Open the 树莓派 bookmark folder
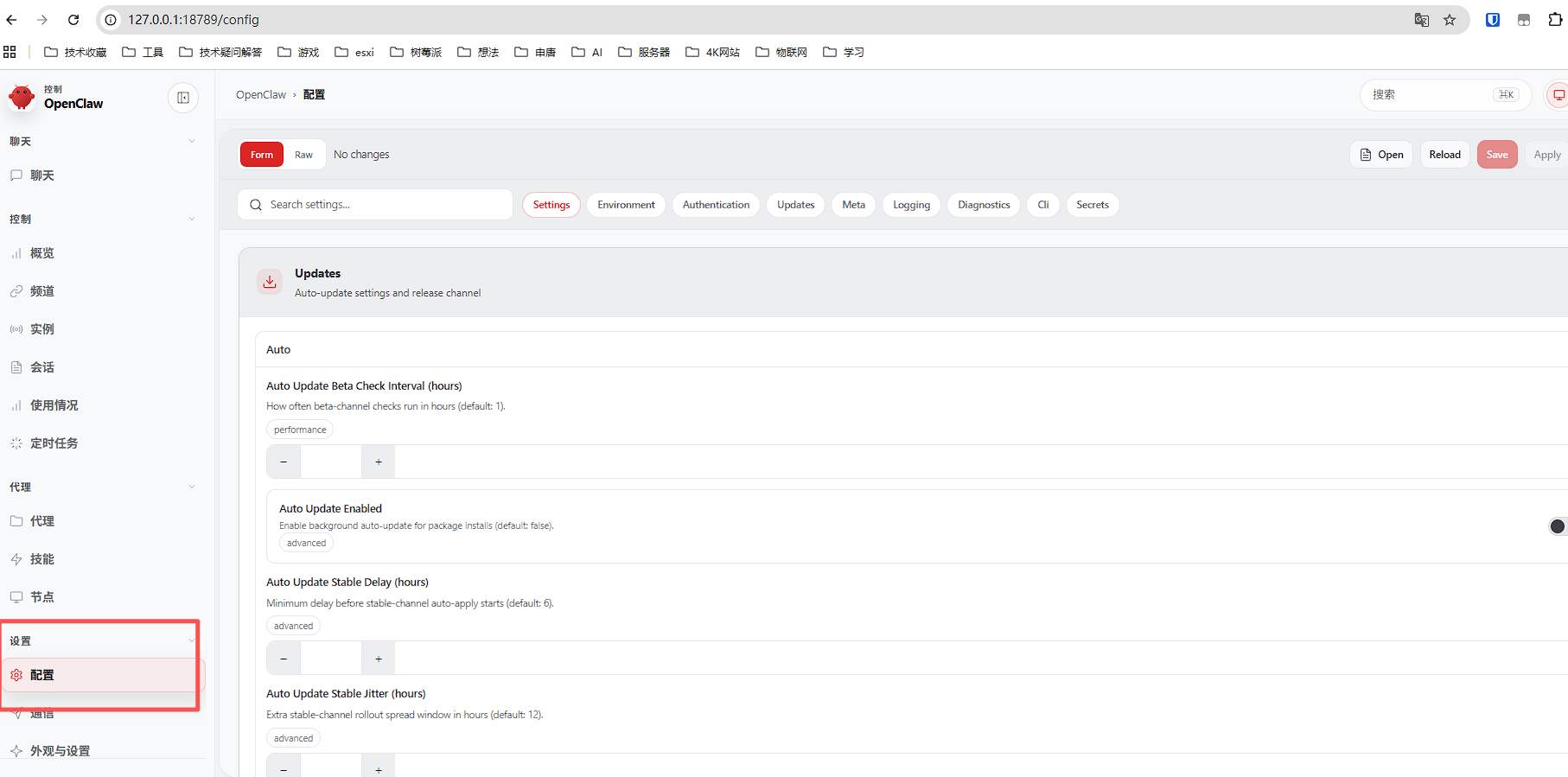The height and width of the screenshot is (777, 1568). click(416, 52)
